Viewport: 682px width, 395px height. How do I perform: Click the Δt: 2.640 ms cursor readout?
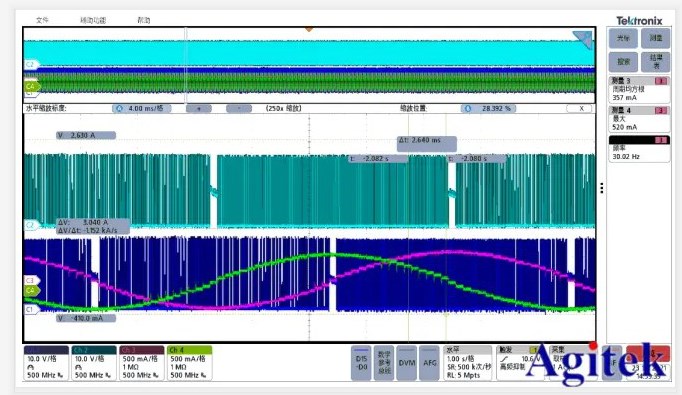(427, 144)
